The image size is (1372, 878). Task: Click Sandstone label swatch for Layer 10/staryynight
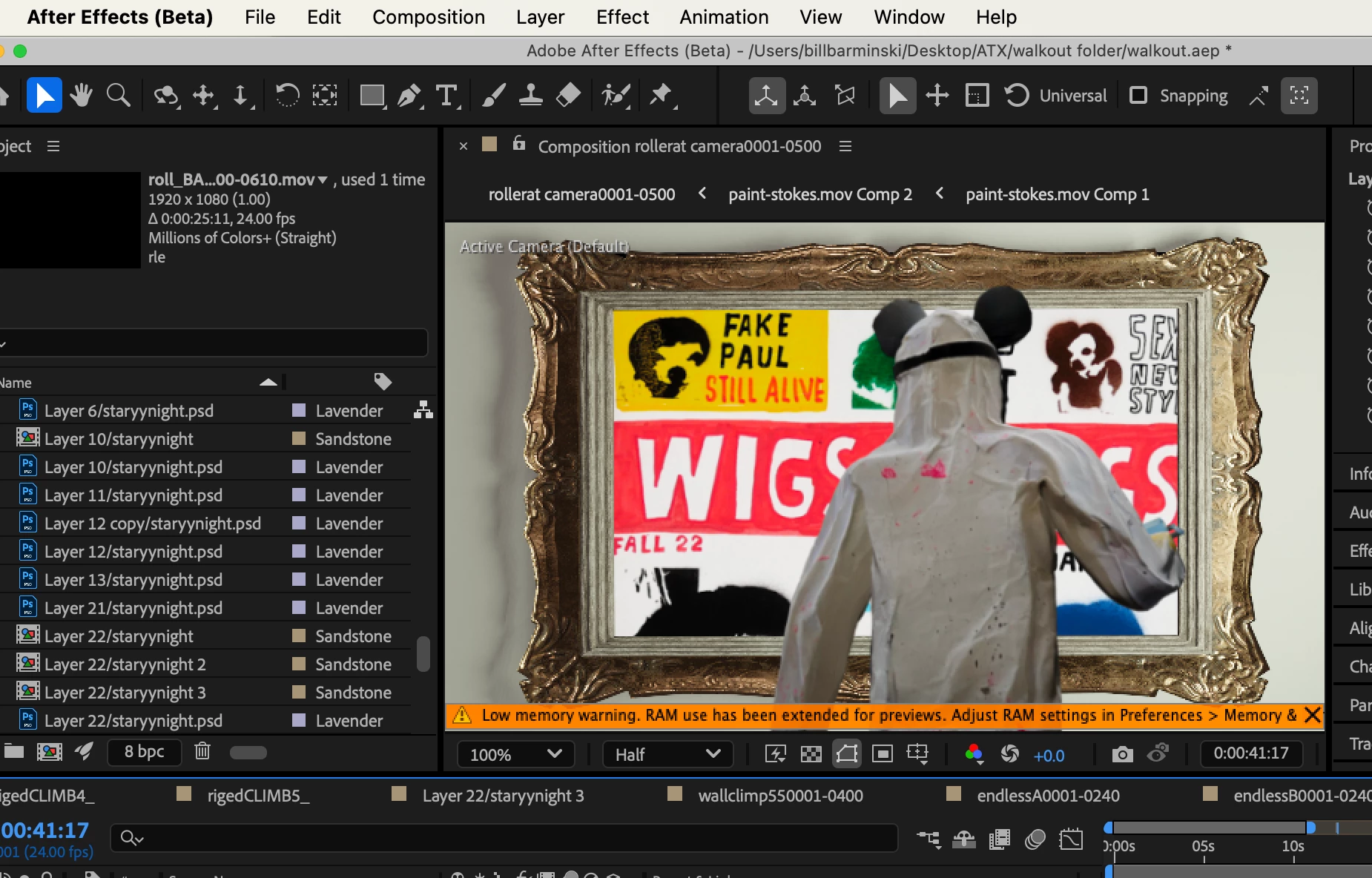pyautogui.click(x=299, y=438)
